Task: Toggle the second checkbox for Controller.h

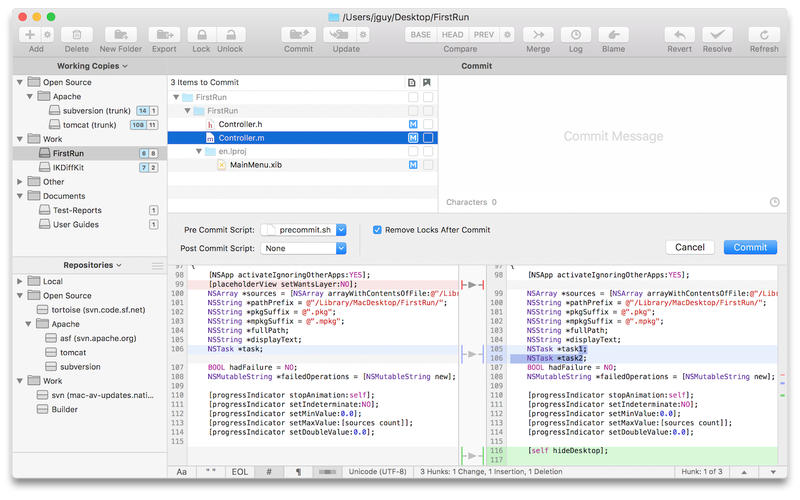Action: (x=428, y=124)
